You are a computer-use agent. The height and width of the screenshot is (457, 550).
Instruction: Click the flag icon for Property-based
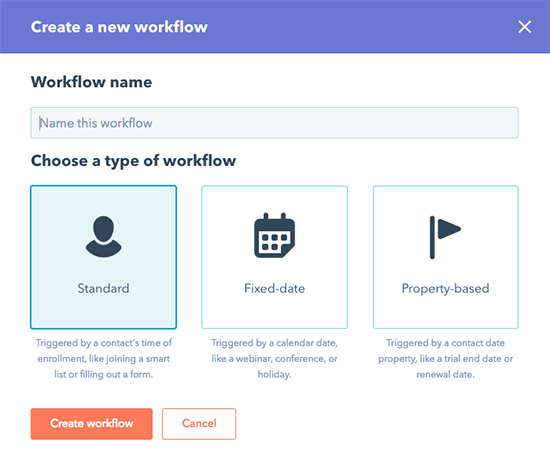tap(445, 237)
